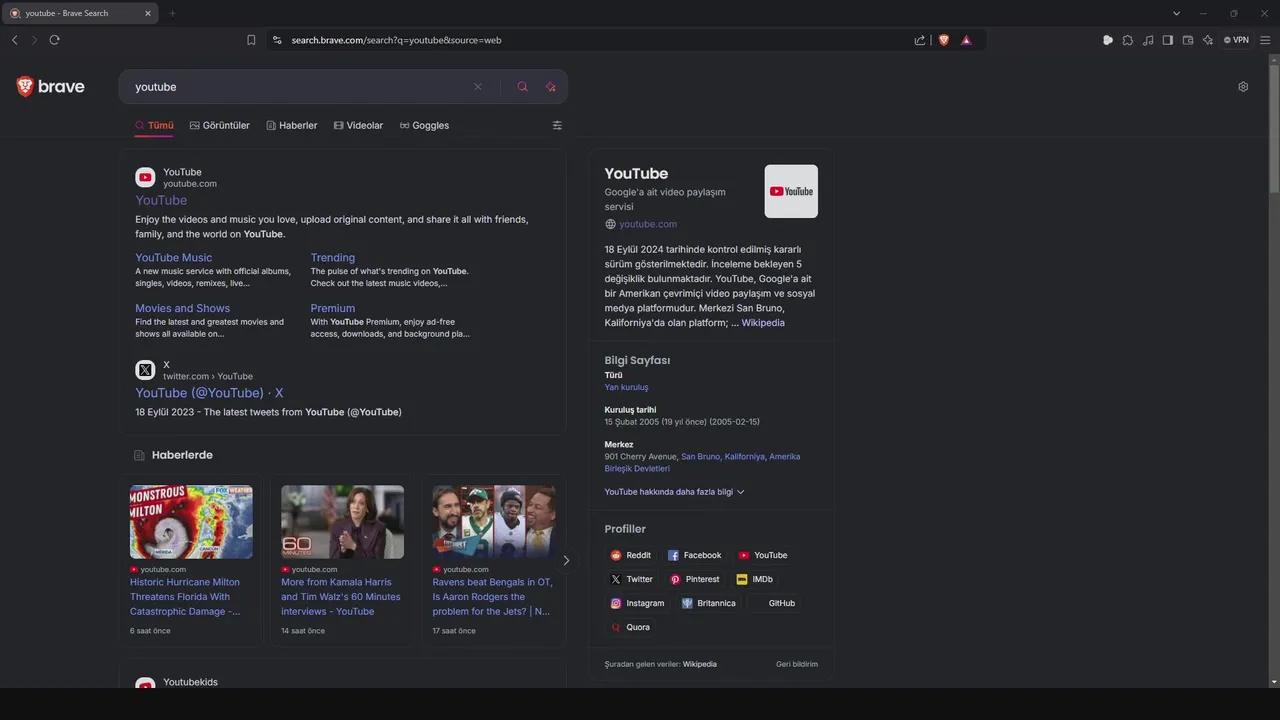This screenshot has height=720, width=1280.
Task: Open Leo AI sparkle icon in toolbar
Action: [x=1208, y=40]
